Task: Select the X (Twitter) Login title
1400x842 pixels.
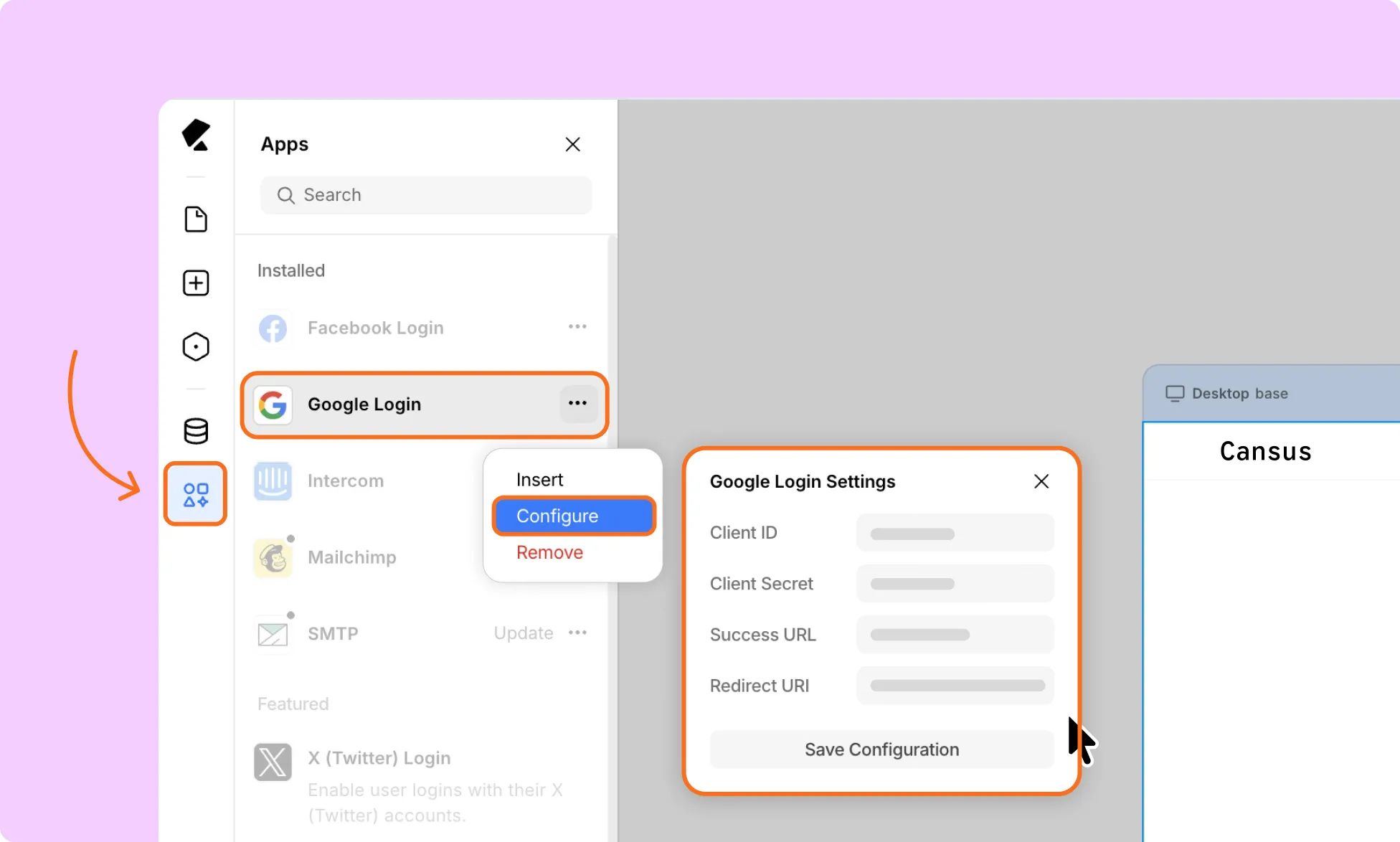Action: click(379, 758)
